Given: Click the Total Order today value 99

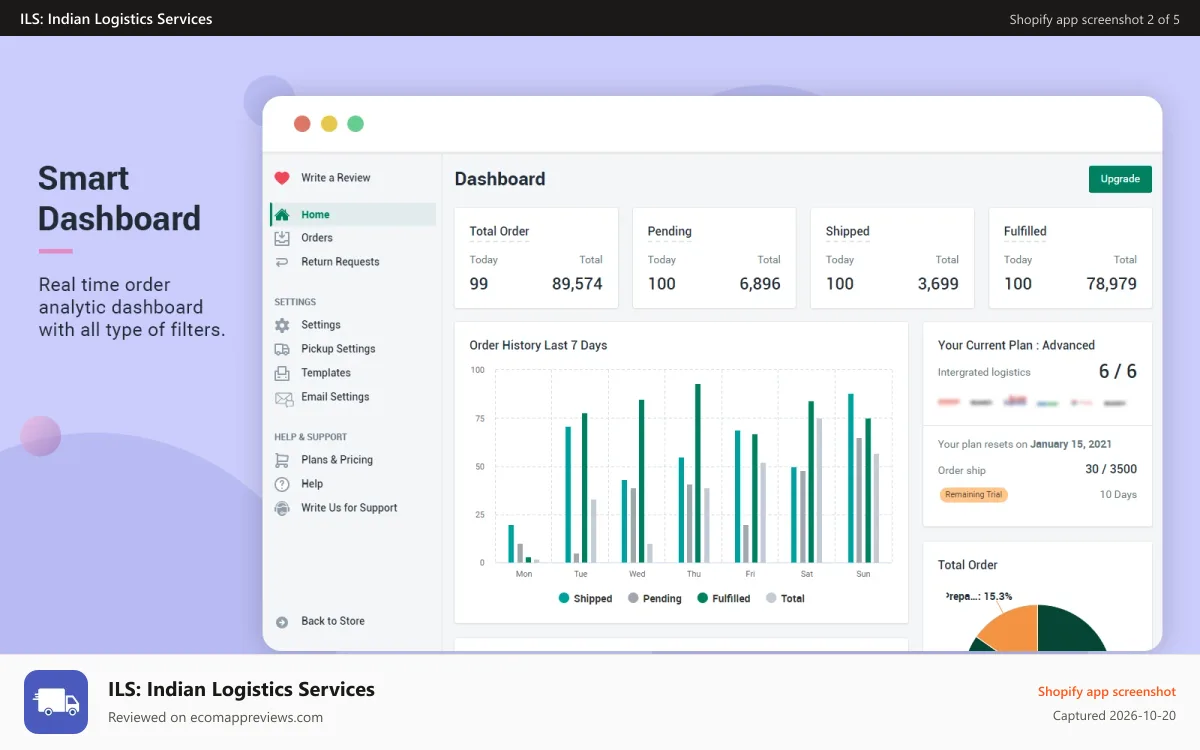Looking at the screenshot, I should (x=479, y=284).
